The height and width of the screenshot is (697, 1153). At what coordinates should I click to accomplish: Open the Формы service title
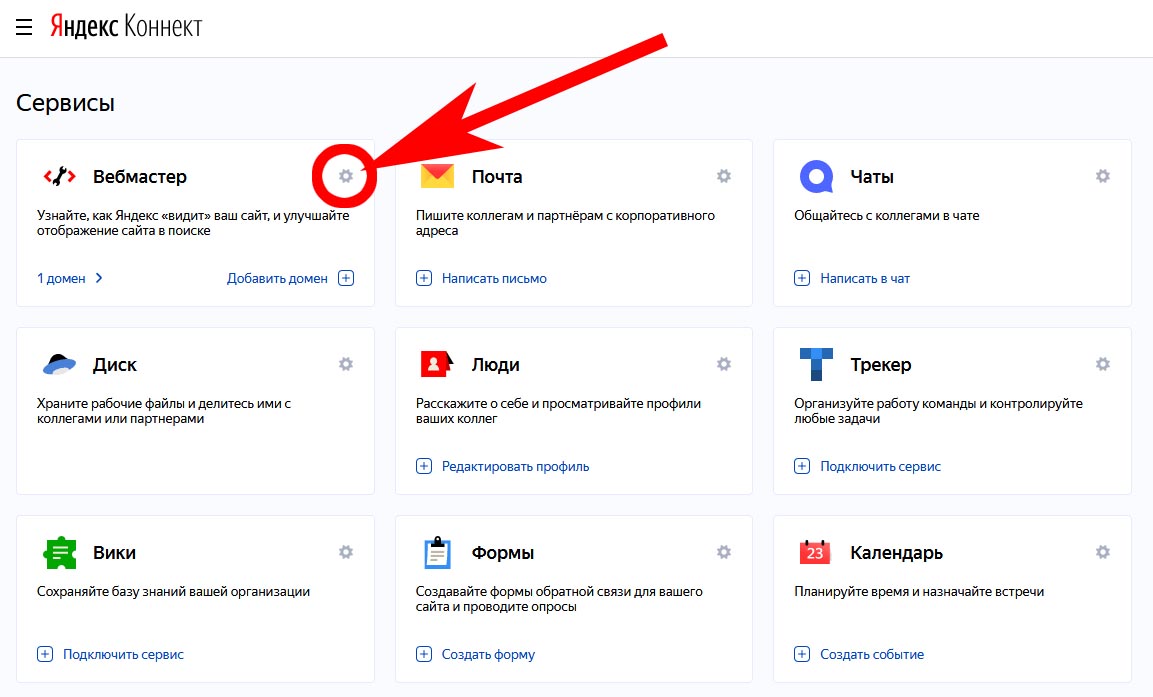pos(503,553)
